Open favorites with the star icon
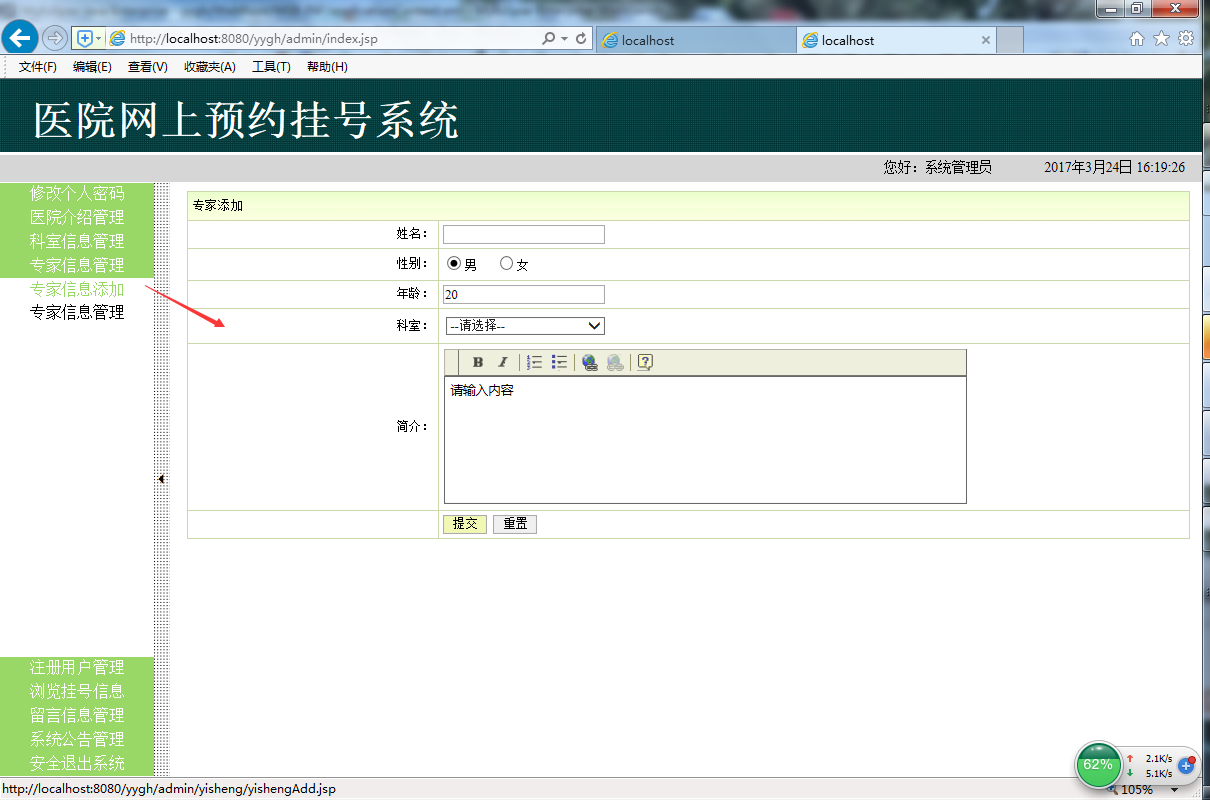1210x800 pixels. coord(1161,39)
